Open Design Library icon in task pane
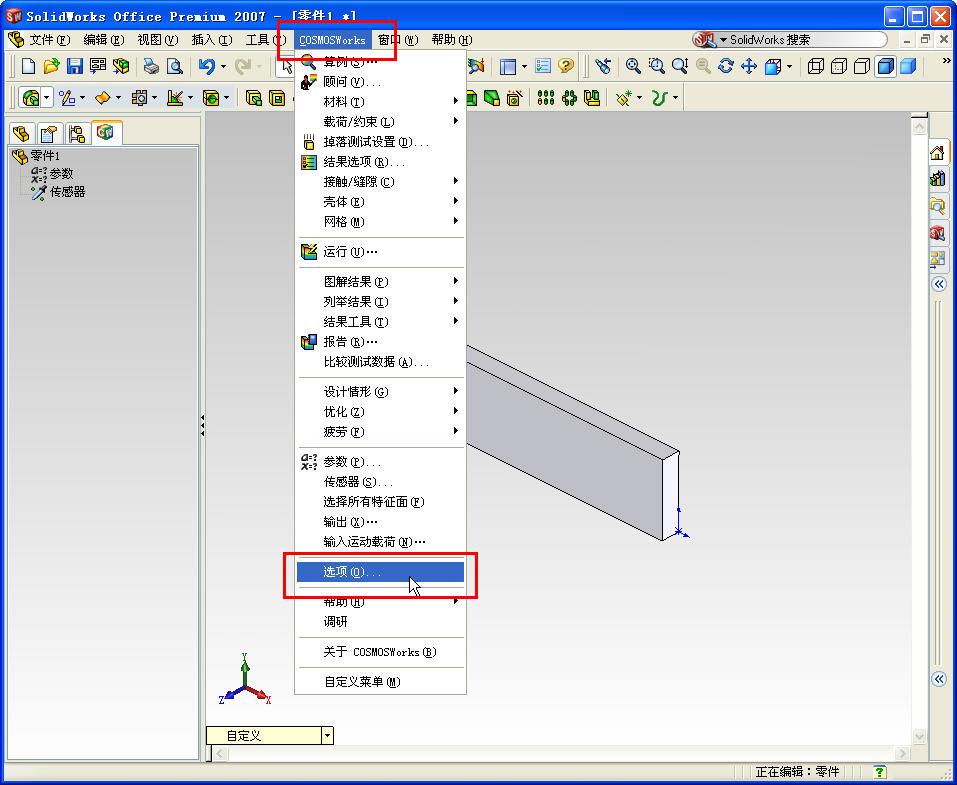 point(937,179)
